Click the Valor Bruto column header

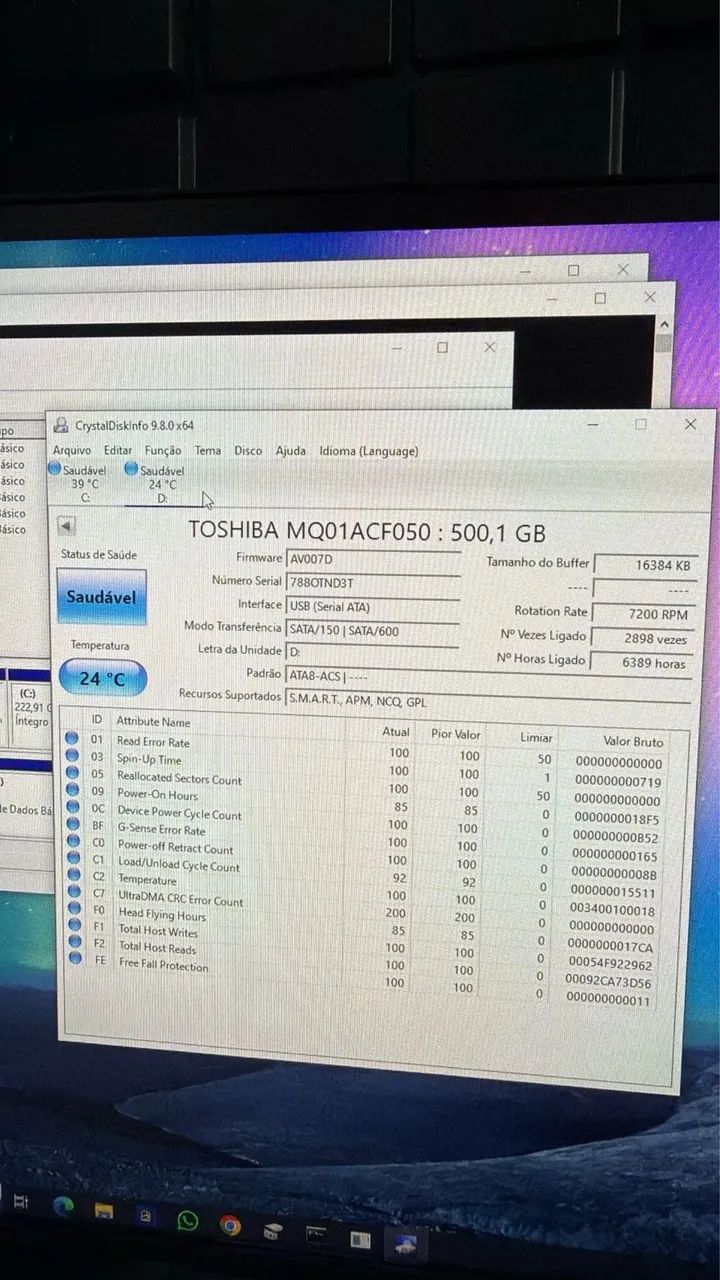pos(633,741)
